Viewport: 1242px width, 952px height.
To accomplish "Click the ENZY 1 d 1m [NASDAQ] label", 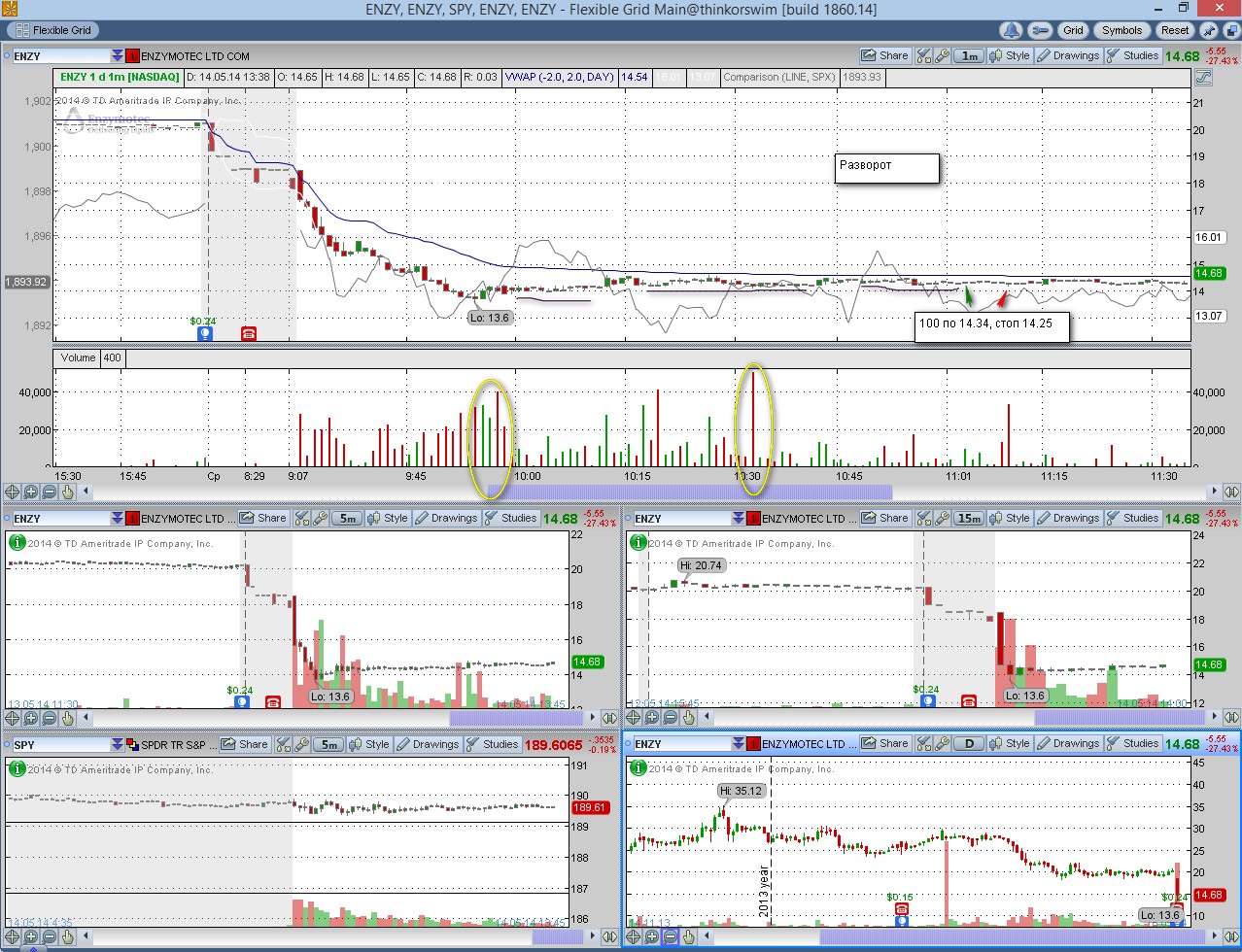I will [x=120, y=77].
